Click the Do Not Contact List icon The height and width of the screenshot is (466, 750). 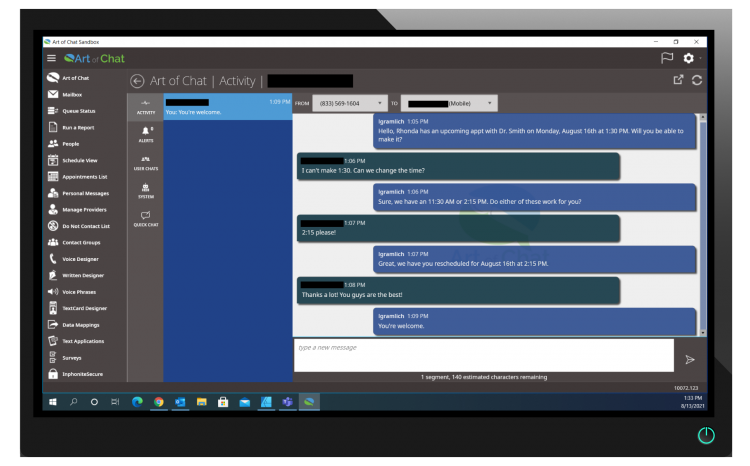click(53, 226)
